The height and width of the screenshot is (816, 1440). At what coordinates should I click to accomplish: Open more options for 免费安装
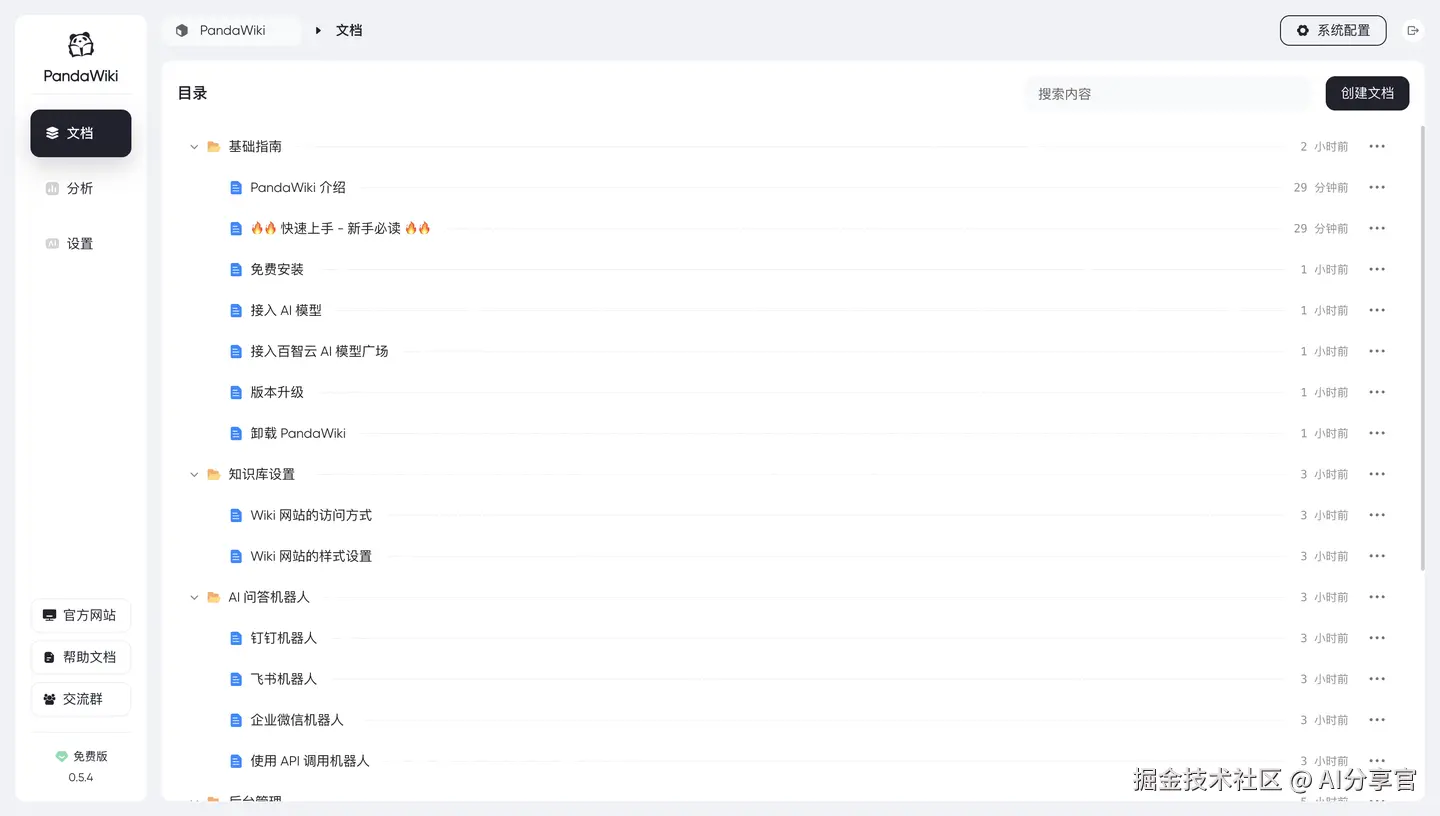pyautogui.click(x=1377, y=270)
